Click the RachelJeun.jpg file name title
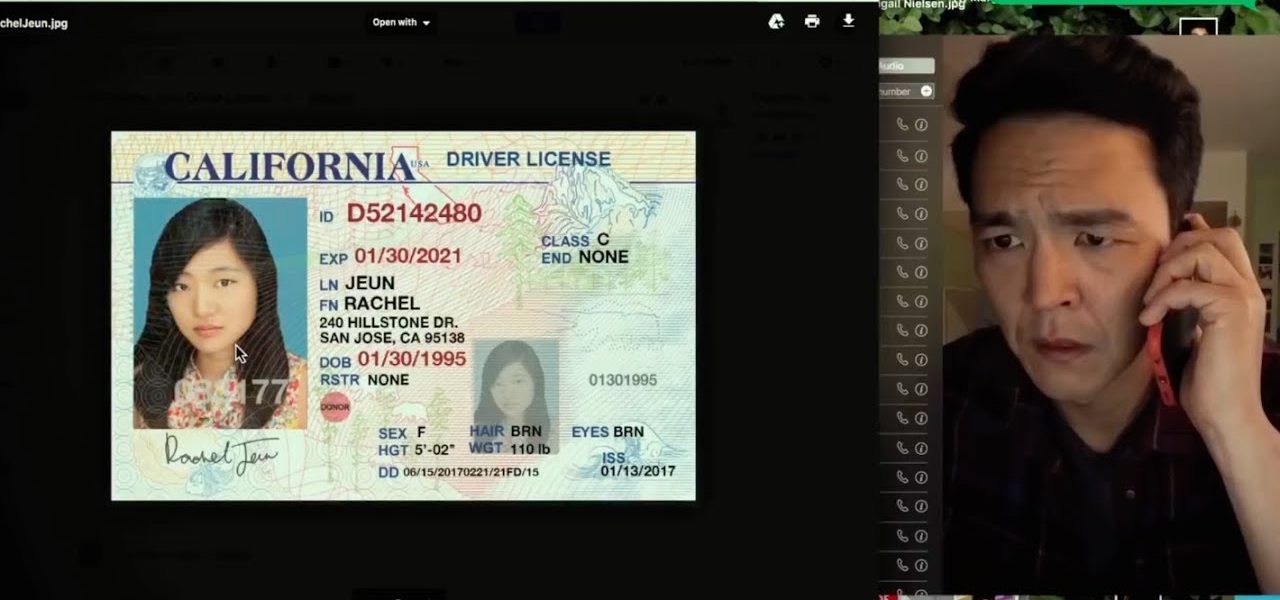This screenshot has height=600, width=1280. [x=34, y=22]
